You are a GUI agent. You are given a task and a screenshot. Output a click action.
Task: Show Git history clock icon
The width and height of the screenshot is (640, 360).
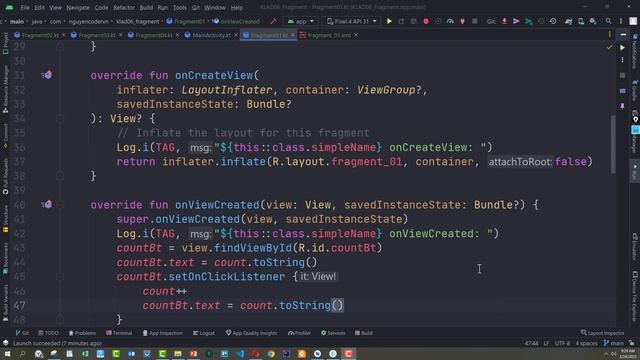point(553,21)
